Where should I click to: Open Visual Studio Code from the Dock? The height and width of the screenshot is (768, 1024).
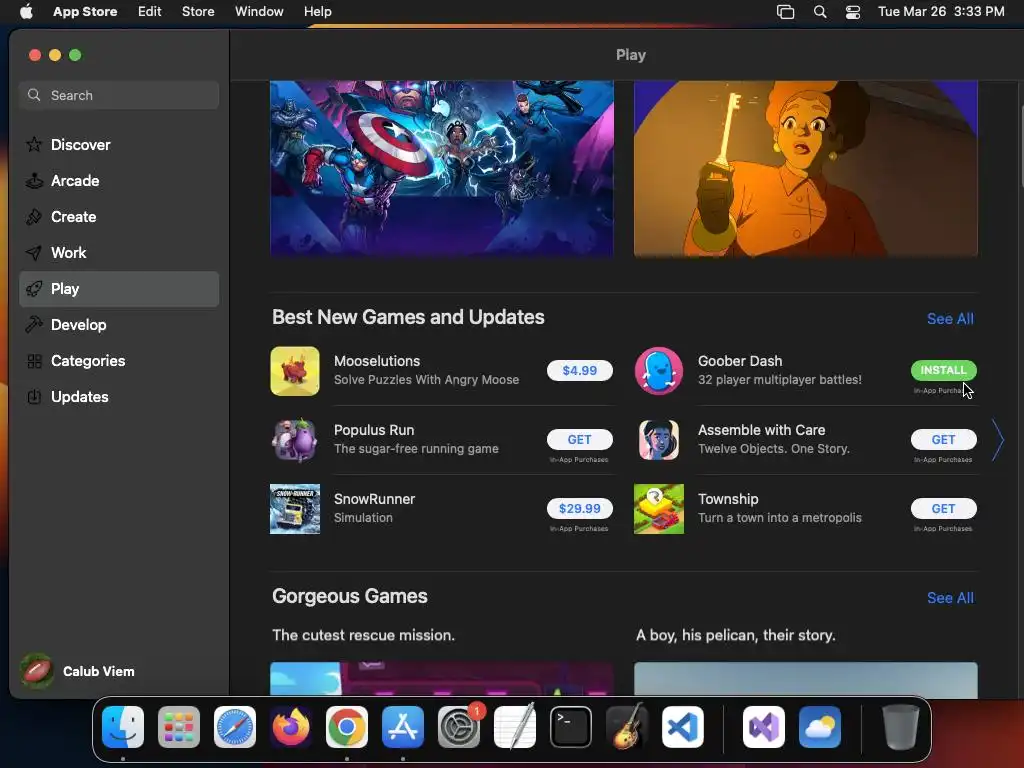(682, 727)
